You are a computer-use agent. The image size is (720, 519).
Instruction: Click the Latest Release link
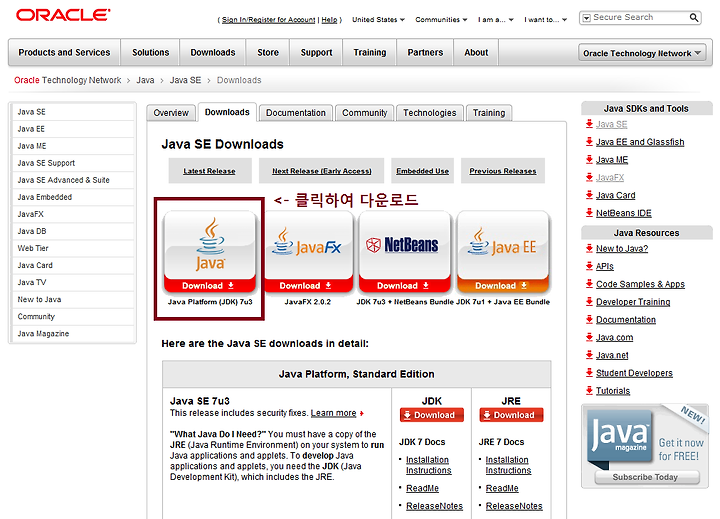pos(209,171)
